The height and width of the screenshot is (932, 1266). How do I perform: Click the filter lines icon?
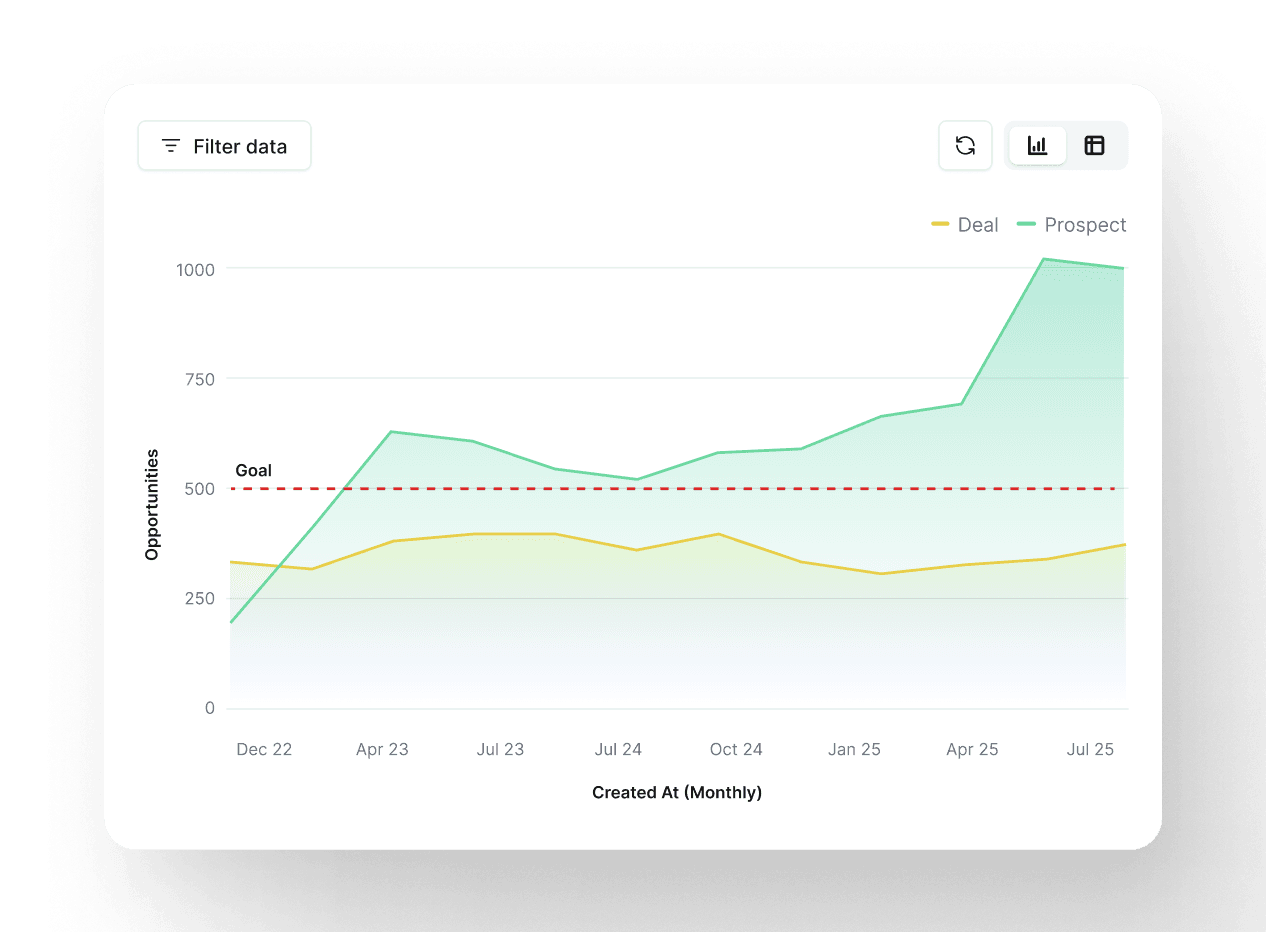171,146
